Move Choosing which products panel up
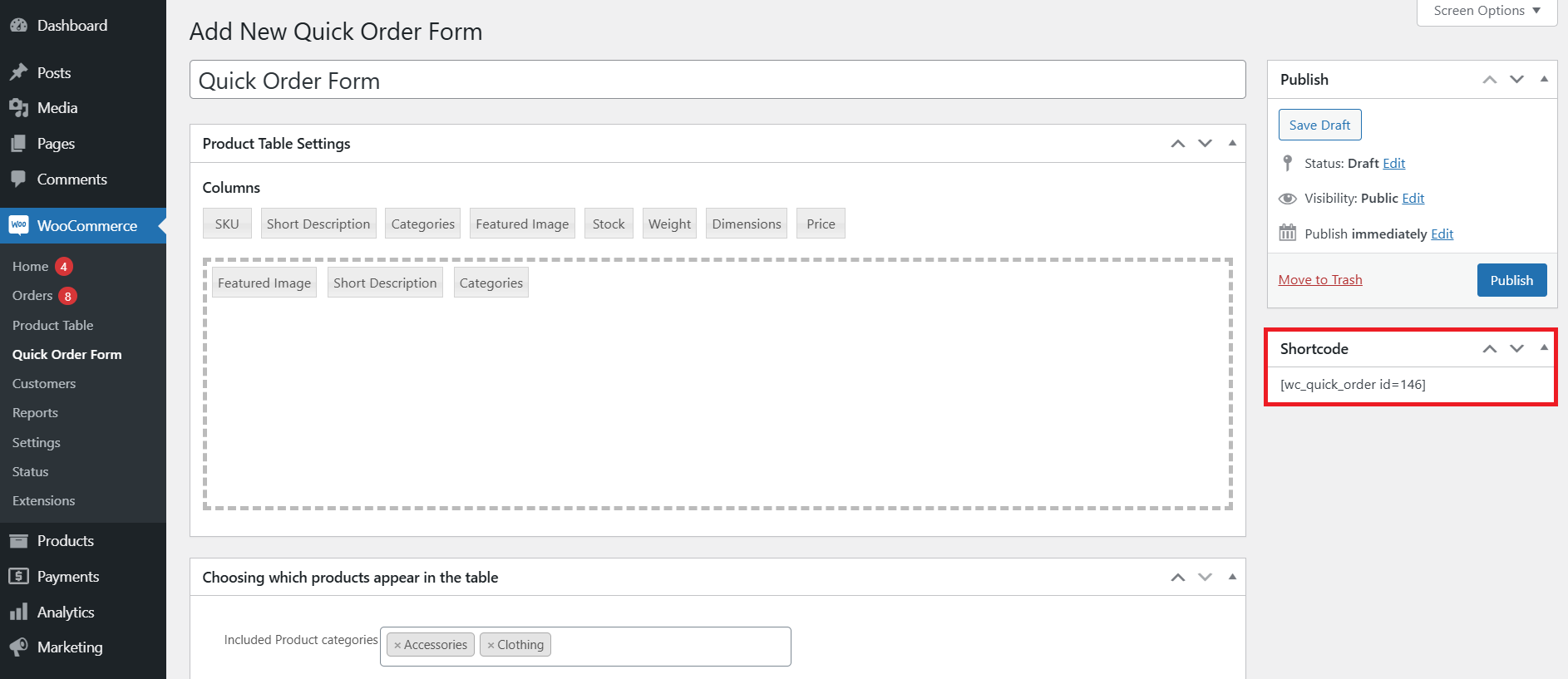Image resolution: width=1568 pixels, height=679 pixels. [1177, 578]
